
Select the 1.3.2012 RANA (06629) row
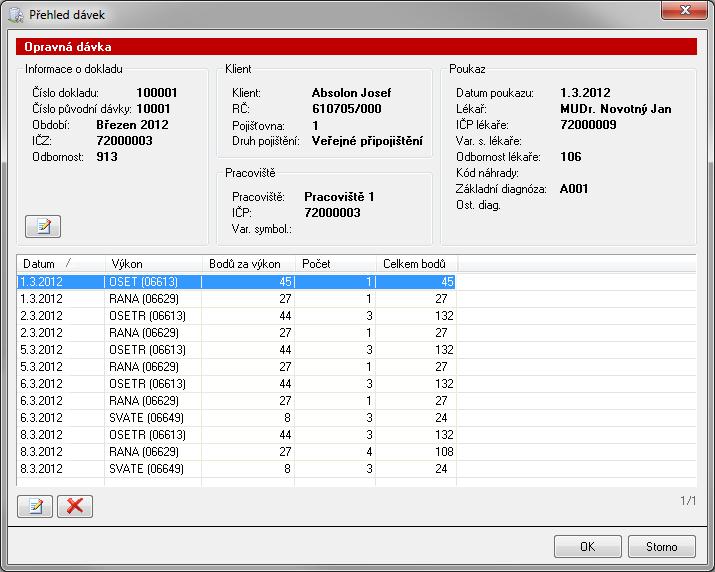click(236, 299)
